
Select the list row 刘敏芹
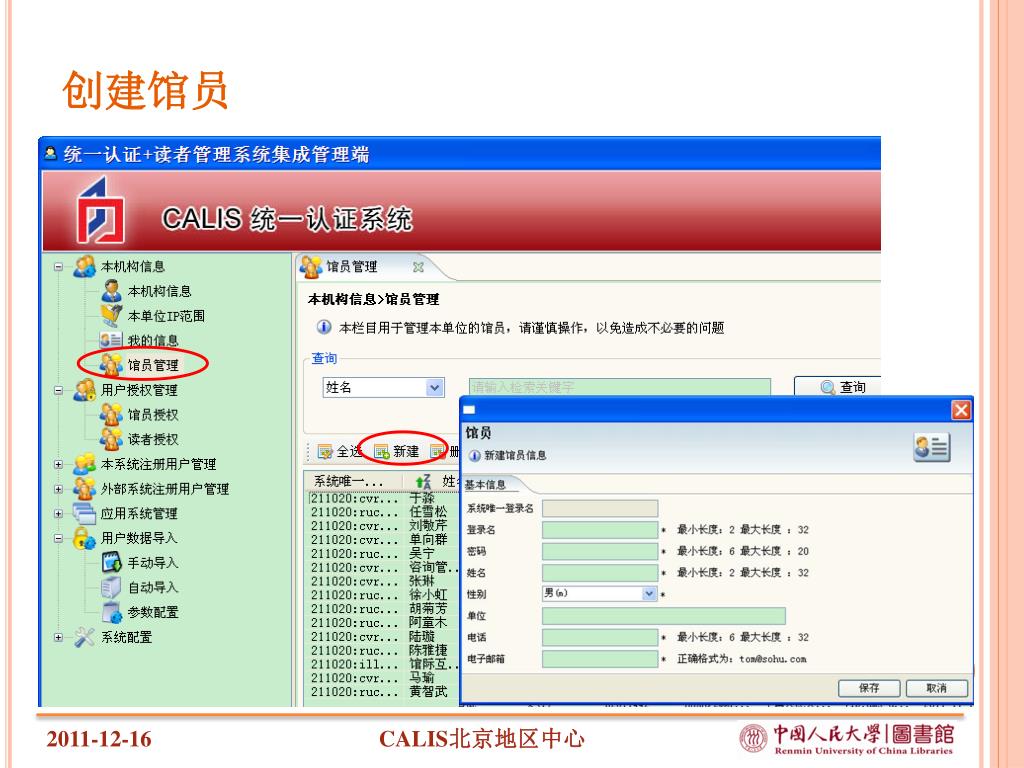(x=382, y=525)
